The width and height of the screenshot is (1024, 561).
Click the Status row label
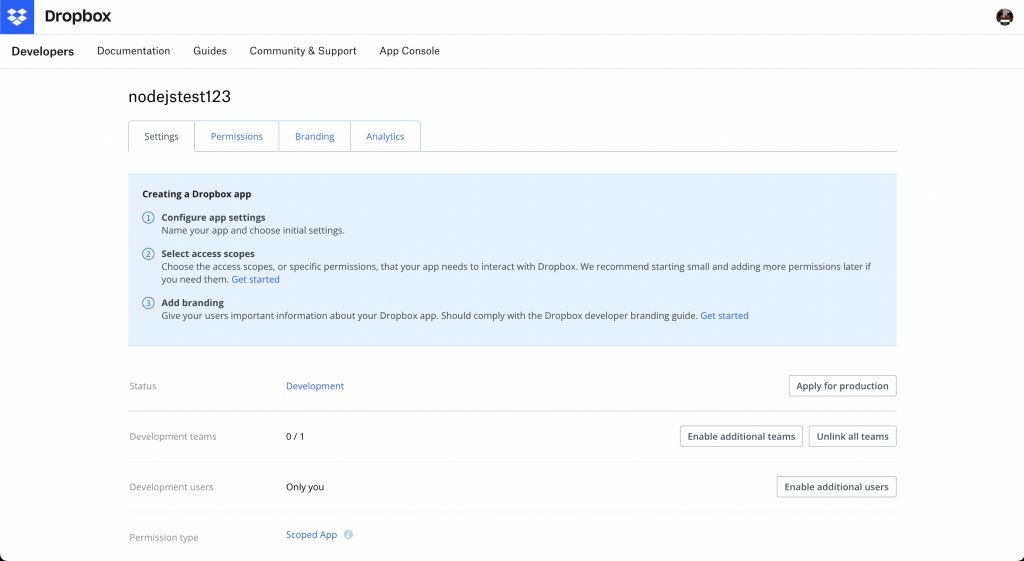(143, 386)
